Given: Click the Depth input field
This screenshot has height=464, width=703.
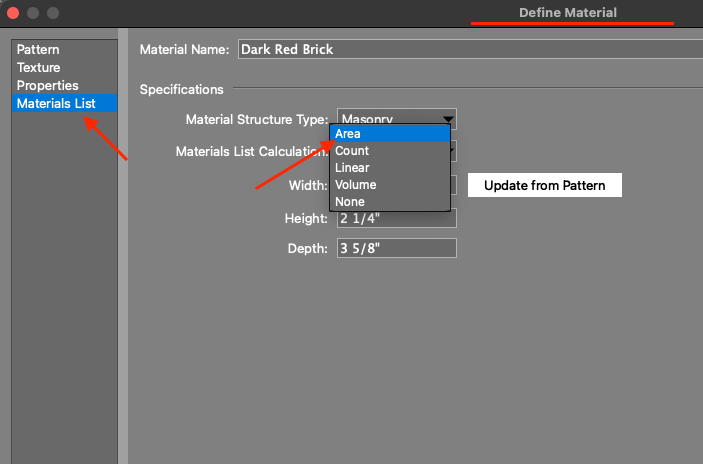Looking at the screenshot, I should coord(397,248).
